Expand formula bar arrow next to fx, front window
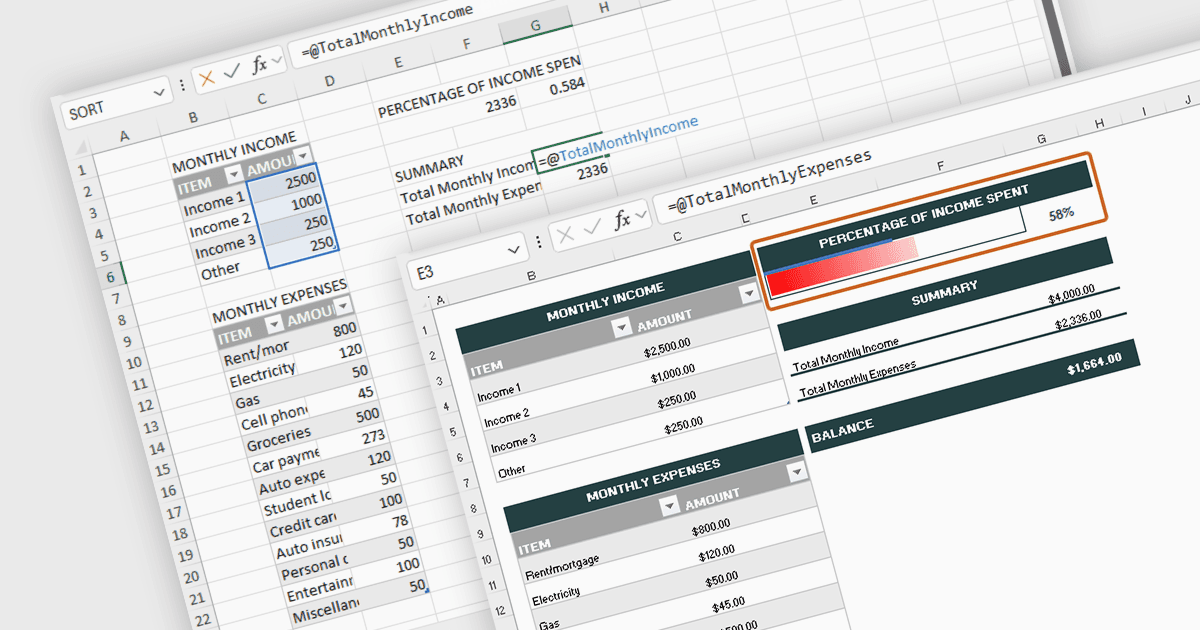Image resolution: width=1200 pixels, height=630 pixels. pyautogui.click(x=641, y=213)
